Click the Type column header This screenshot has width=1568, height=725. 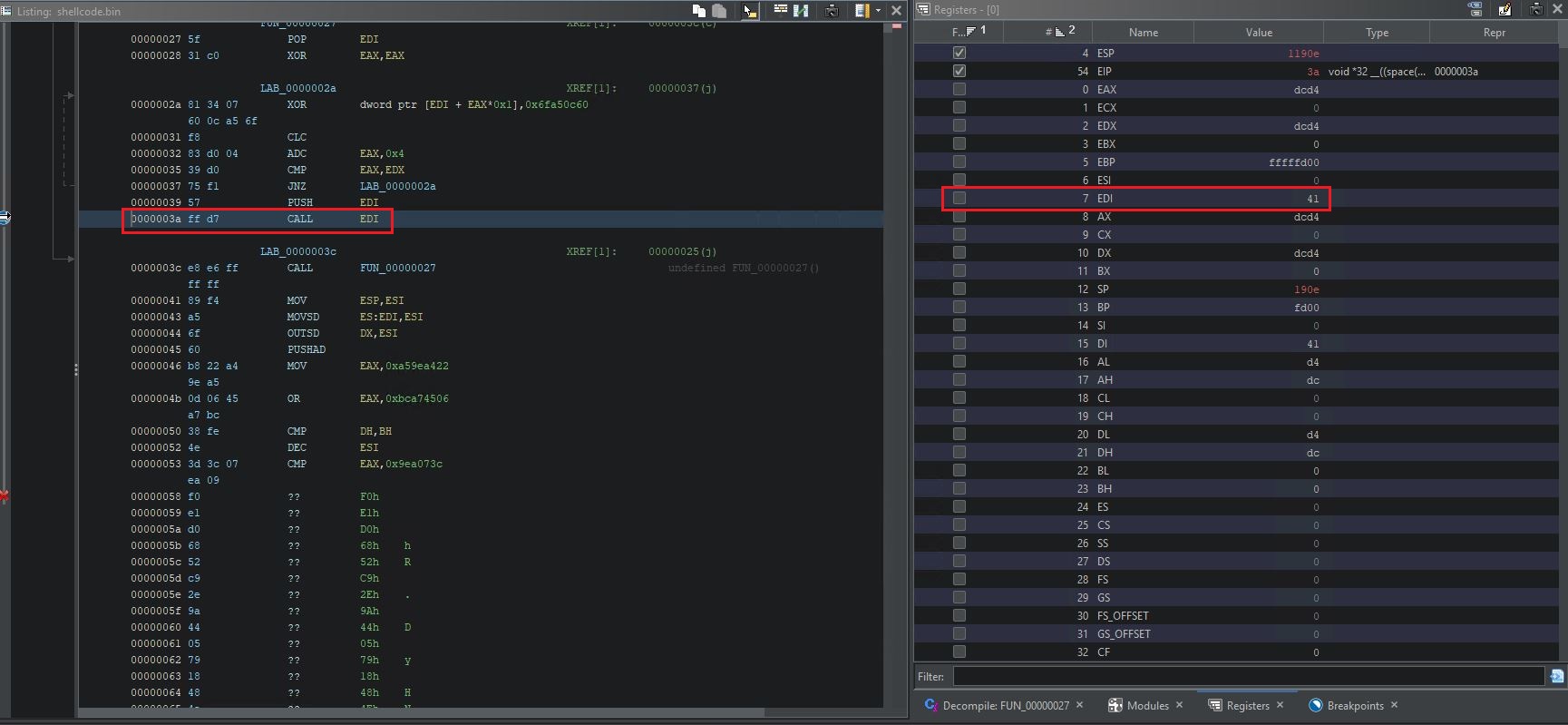pyautogui.click(x=1377, y=32)
